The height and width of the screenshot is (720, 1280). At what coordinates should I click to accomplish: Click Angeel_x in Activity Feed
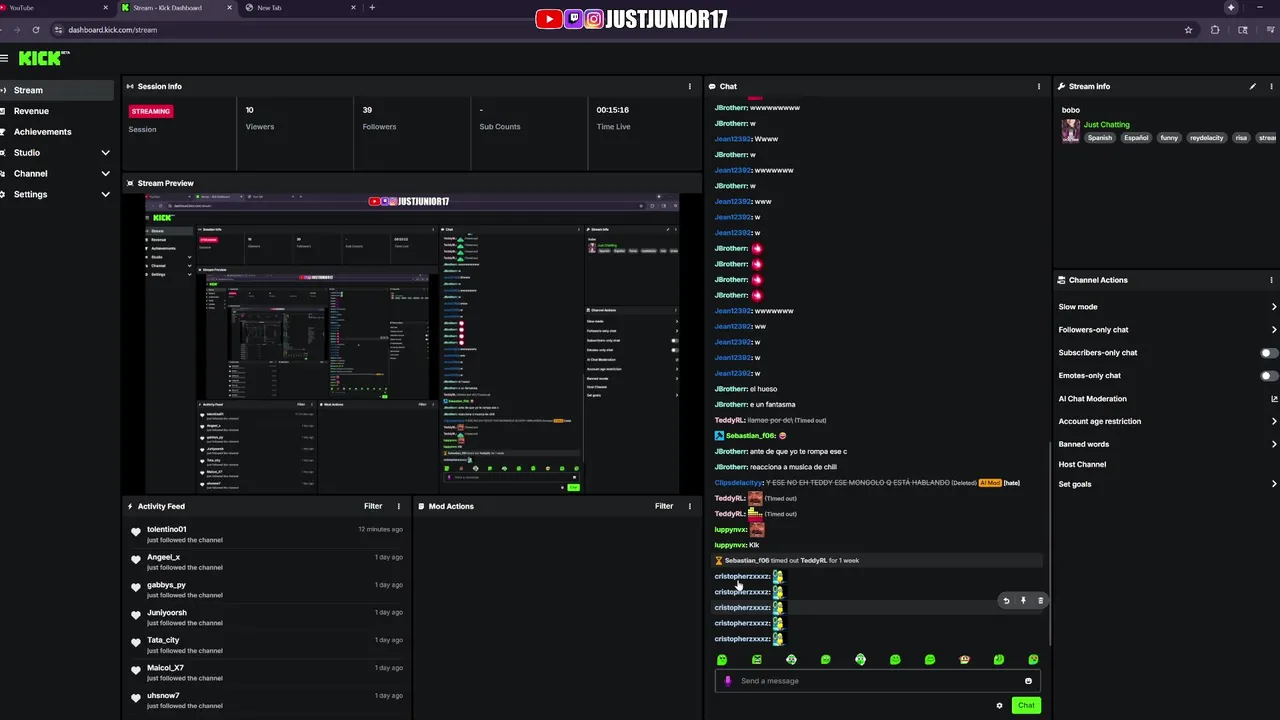pyautogui.click(x=163, y=557)
